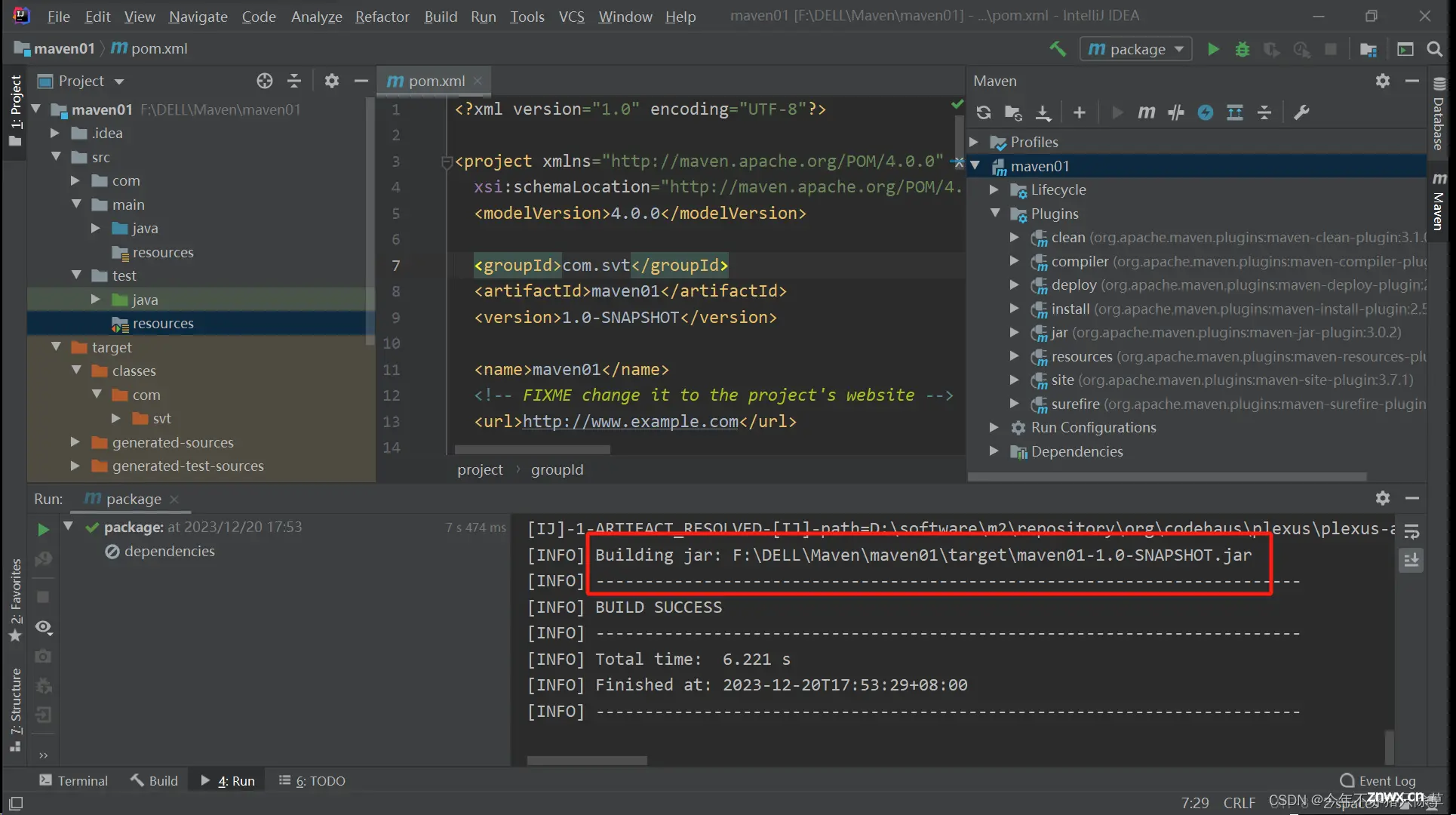
Task: Click the www.example.com URL in editor
Action: (631, 421)
